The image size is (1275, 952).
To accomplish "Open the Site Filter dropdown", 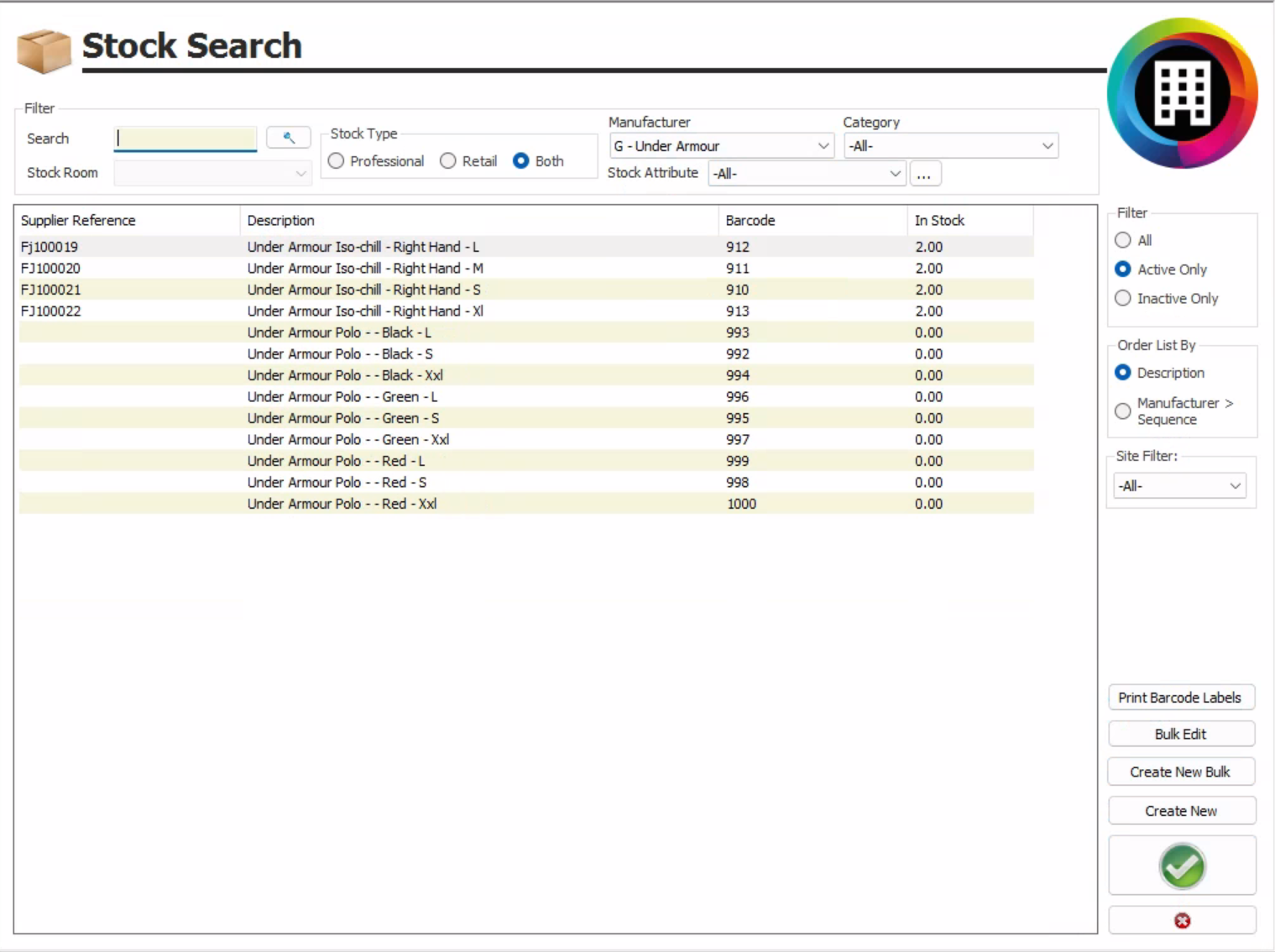I will coord(1179,486).
